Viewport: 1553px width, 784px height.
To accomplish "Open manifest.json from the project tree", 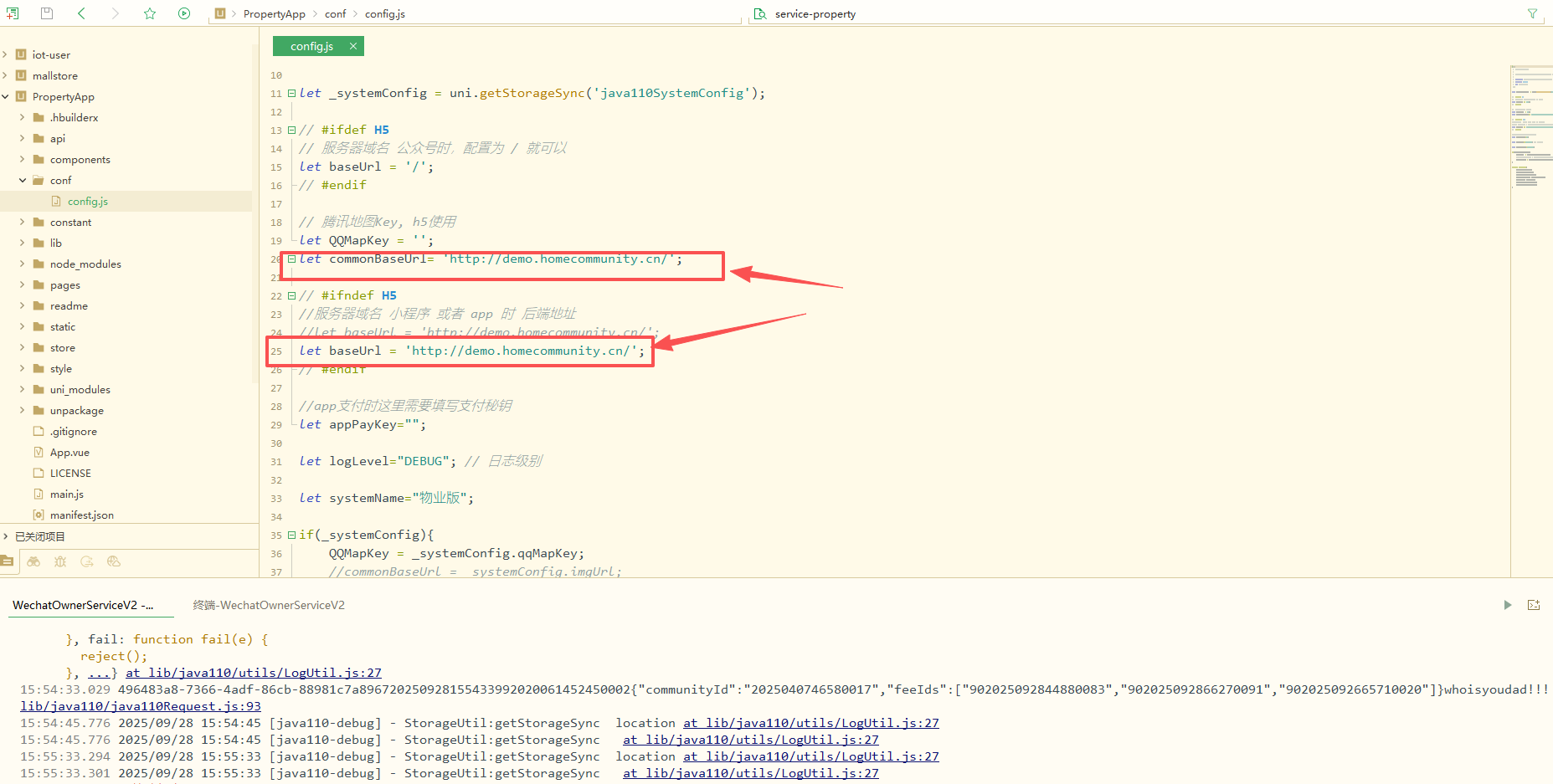I will click(x=81, y=515).
